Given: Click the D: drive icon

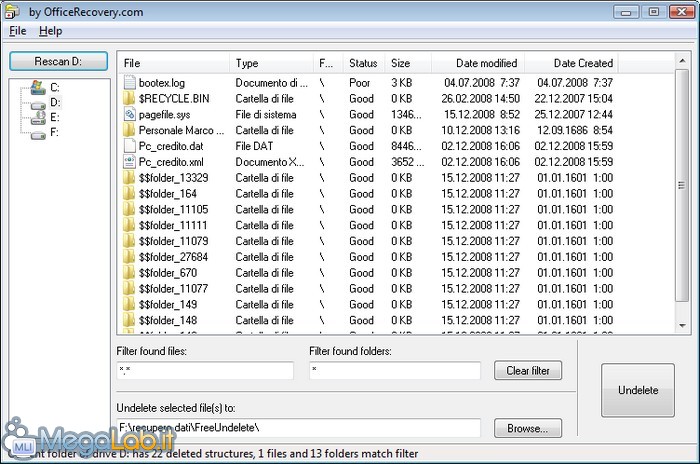Looking at the screenshot, I should [x=38, y=105].
